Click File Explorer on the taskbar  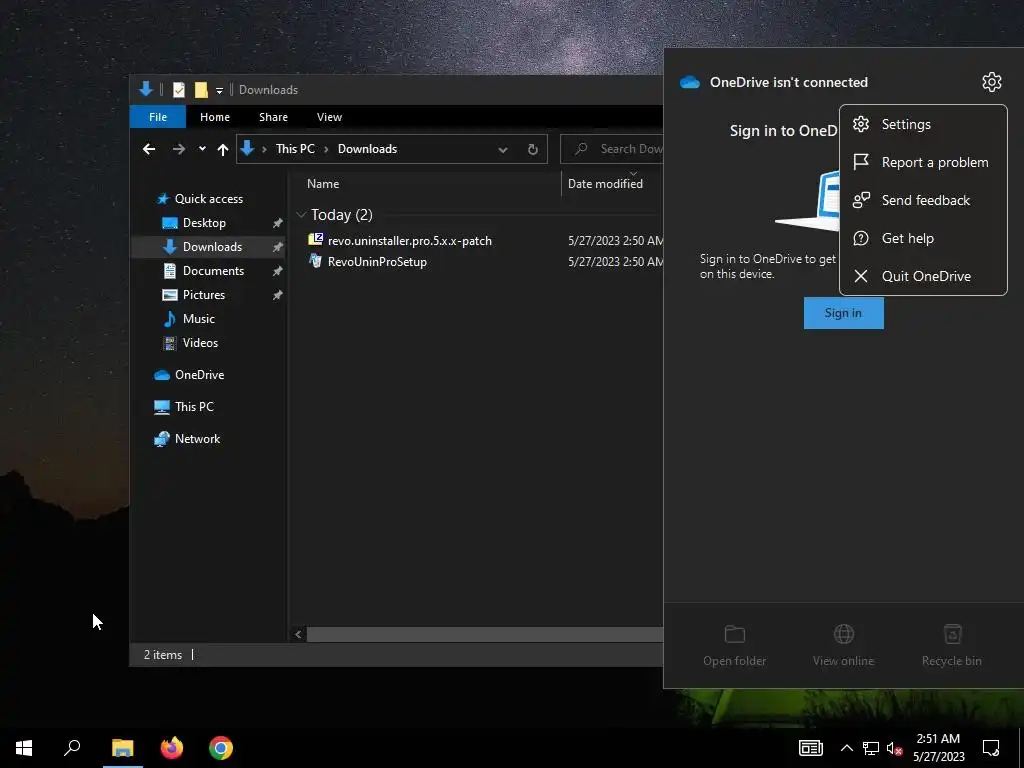[x=123, y=748]
